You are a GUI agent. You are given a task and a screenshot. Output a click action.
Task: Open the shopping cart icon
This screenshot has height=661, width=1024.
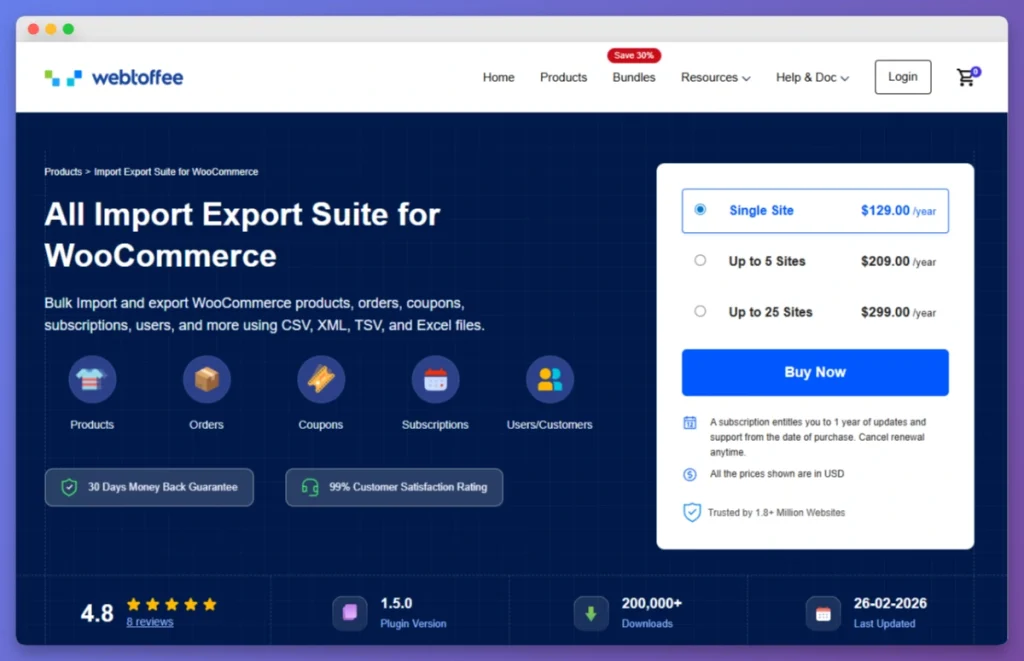[x=965, y=77]
